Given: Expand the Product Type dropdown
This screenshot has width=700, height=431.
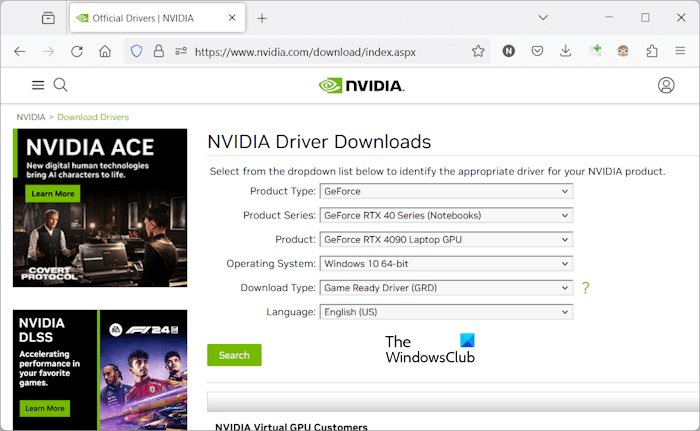Looking at the screenshot, I should (445, 191).
